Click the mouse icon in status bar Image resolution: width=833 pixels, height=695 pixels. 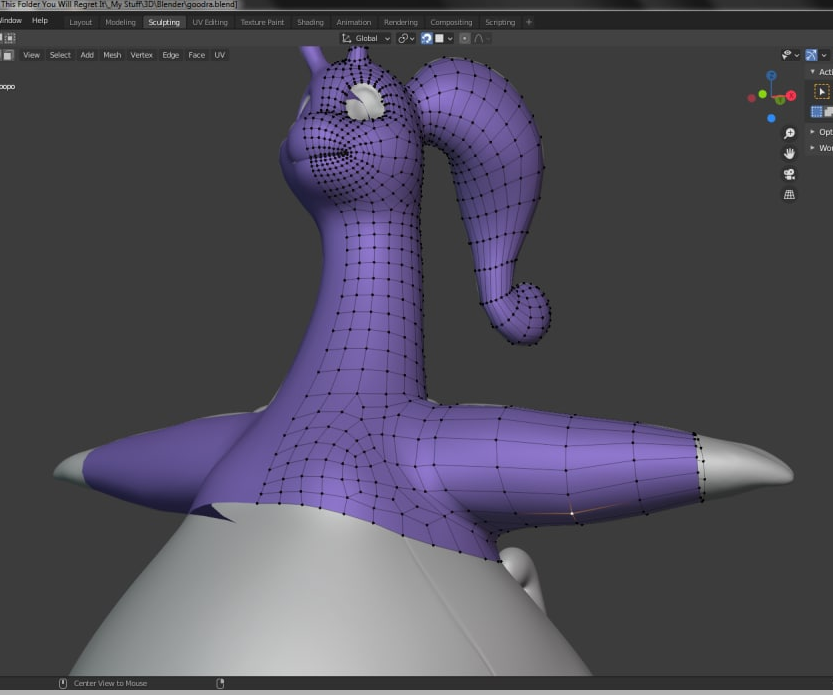pyautogui.click(x=63, y=683)
